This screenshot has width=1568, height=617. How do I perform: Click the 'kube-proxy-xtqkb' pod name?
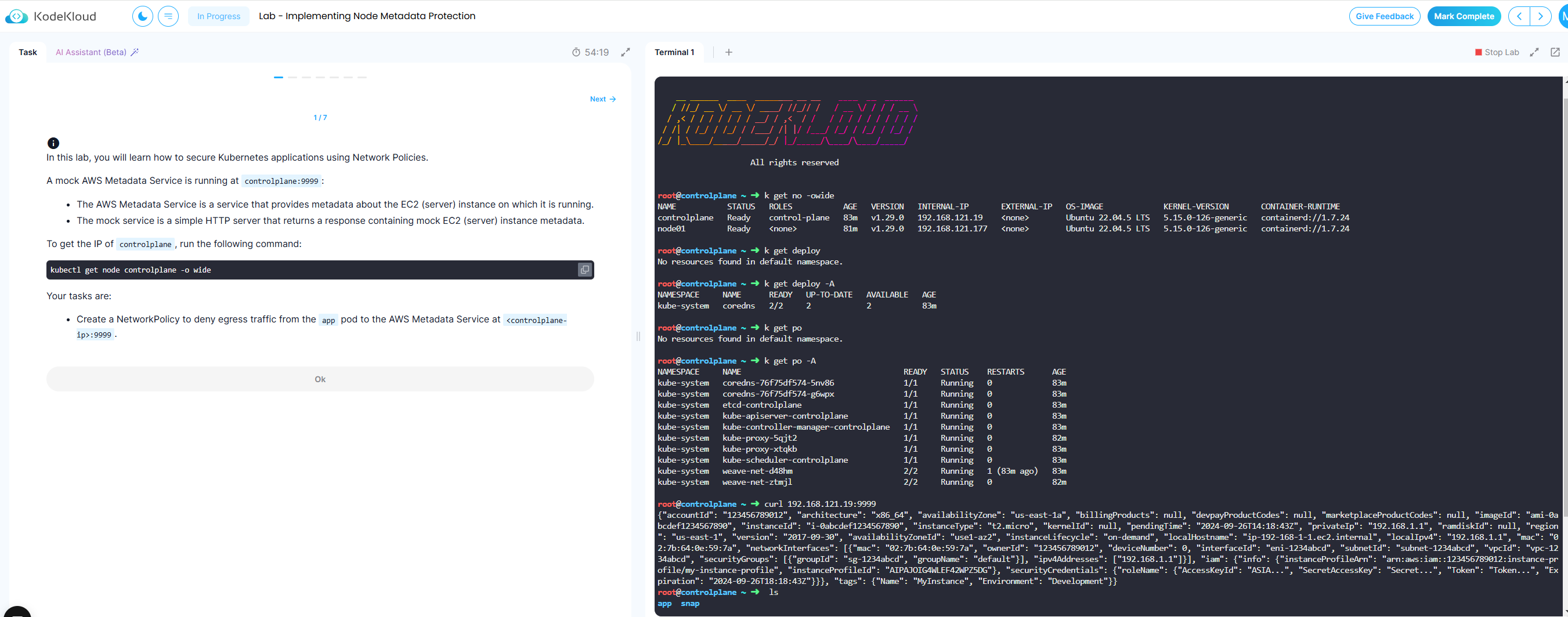[x=760, y=449]
